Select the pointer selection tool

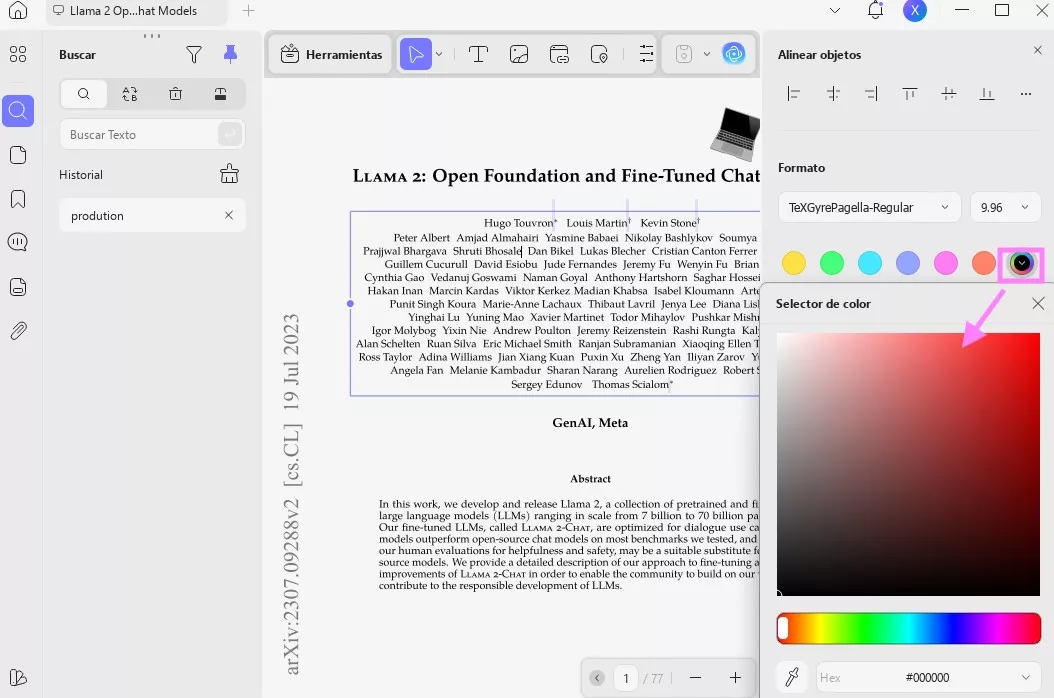[x=415, y=54]
